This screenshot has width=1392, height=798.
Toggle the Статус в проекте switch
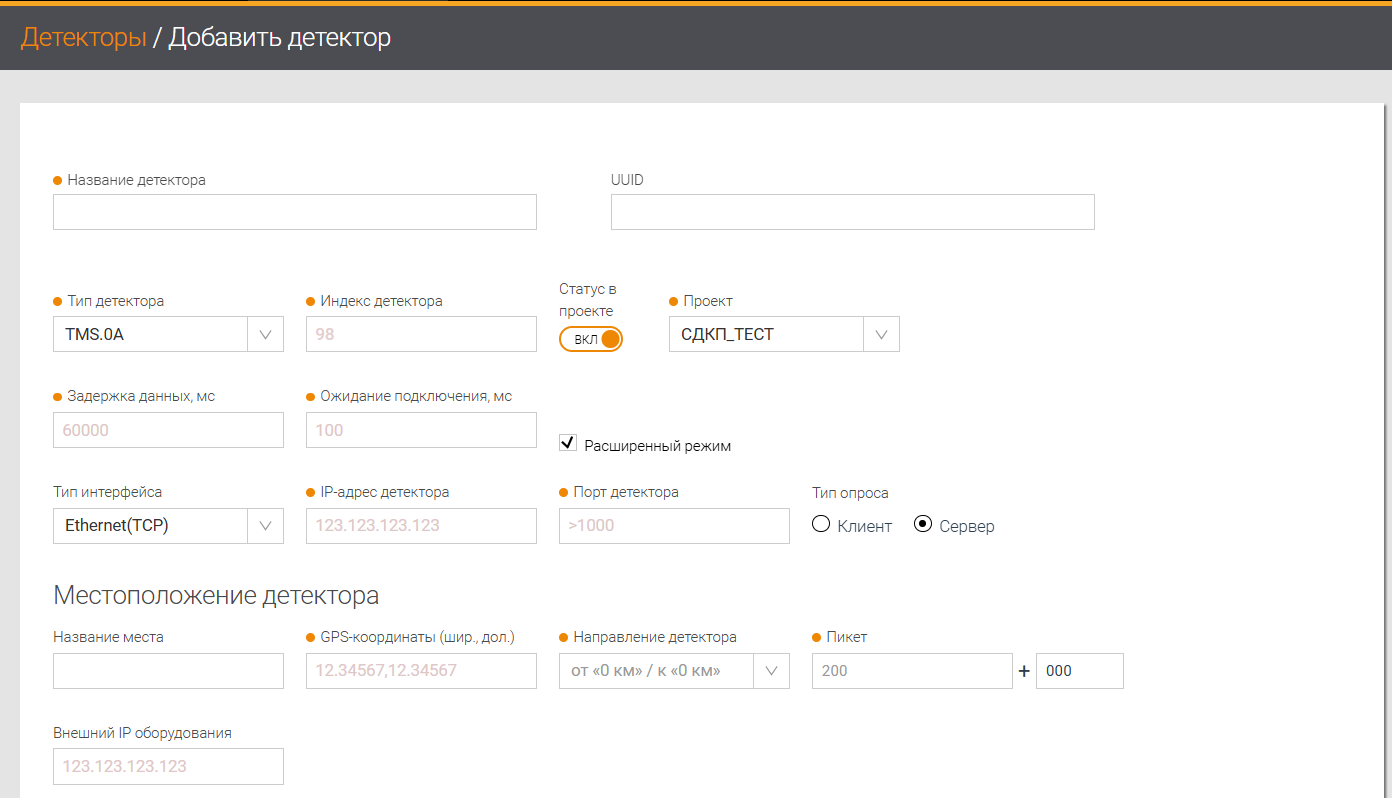pos(591,339)
